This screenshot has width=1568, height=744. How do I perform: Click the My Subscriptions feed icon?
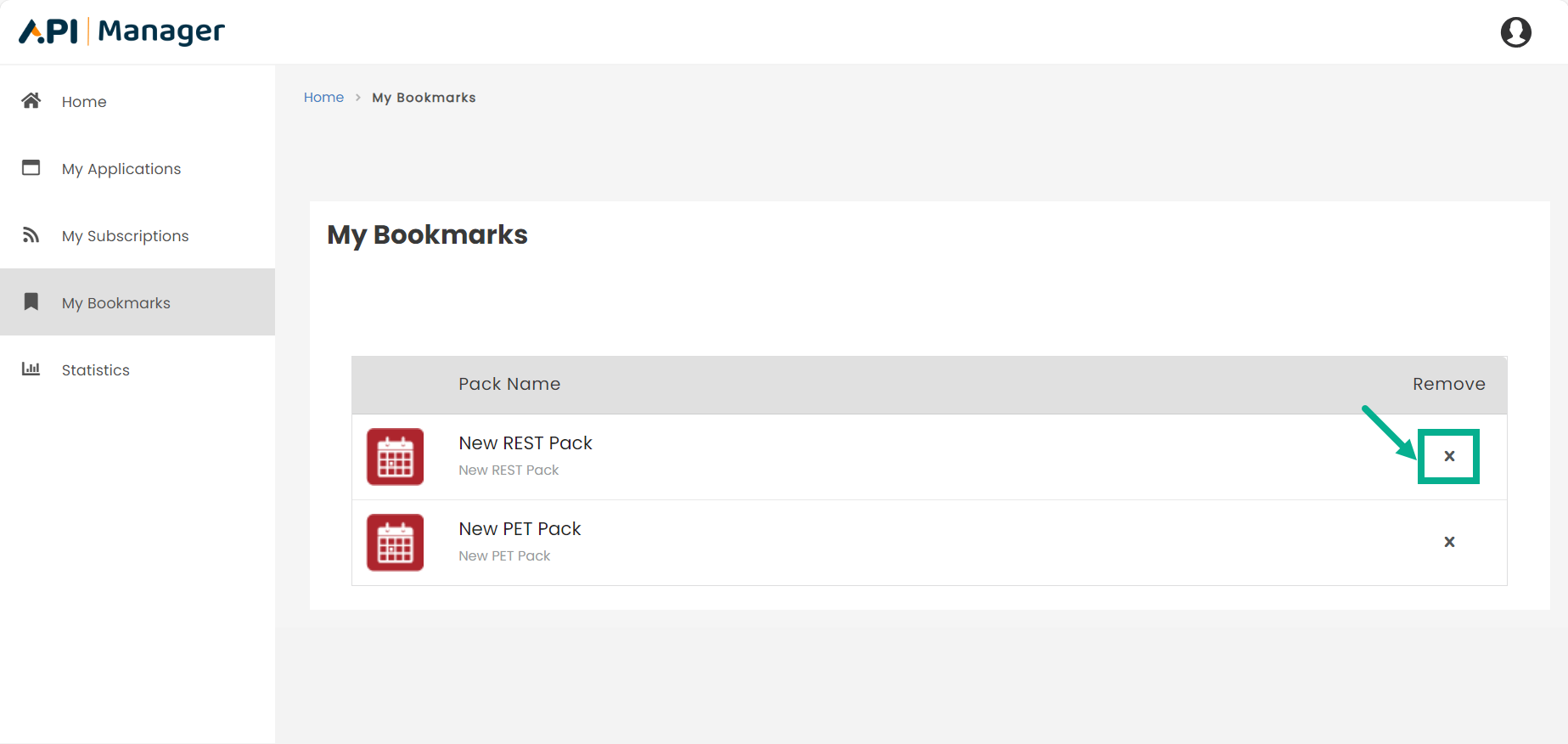31,235
